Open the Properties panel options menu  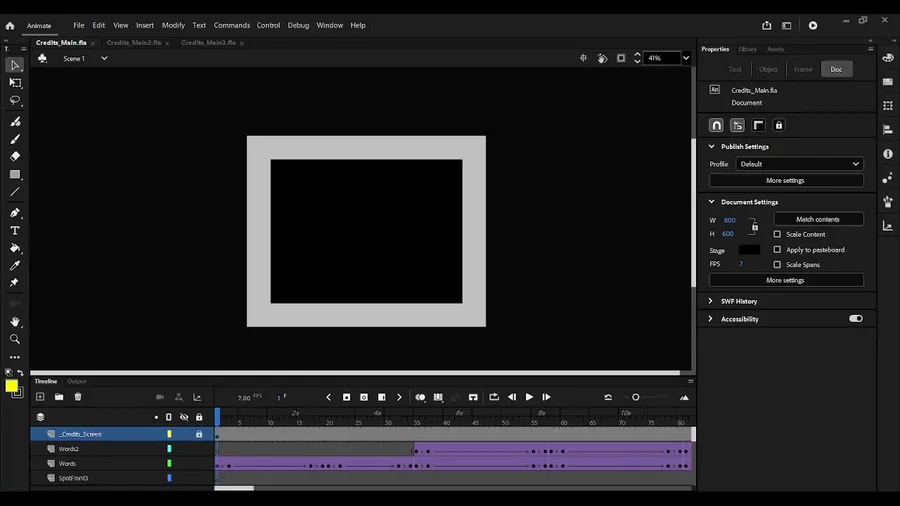(871, 49)
